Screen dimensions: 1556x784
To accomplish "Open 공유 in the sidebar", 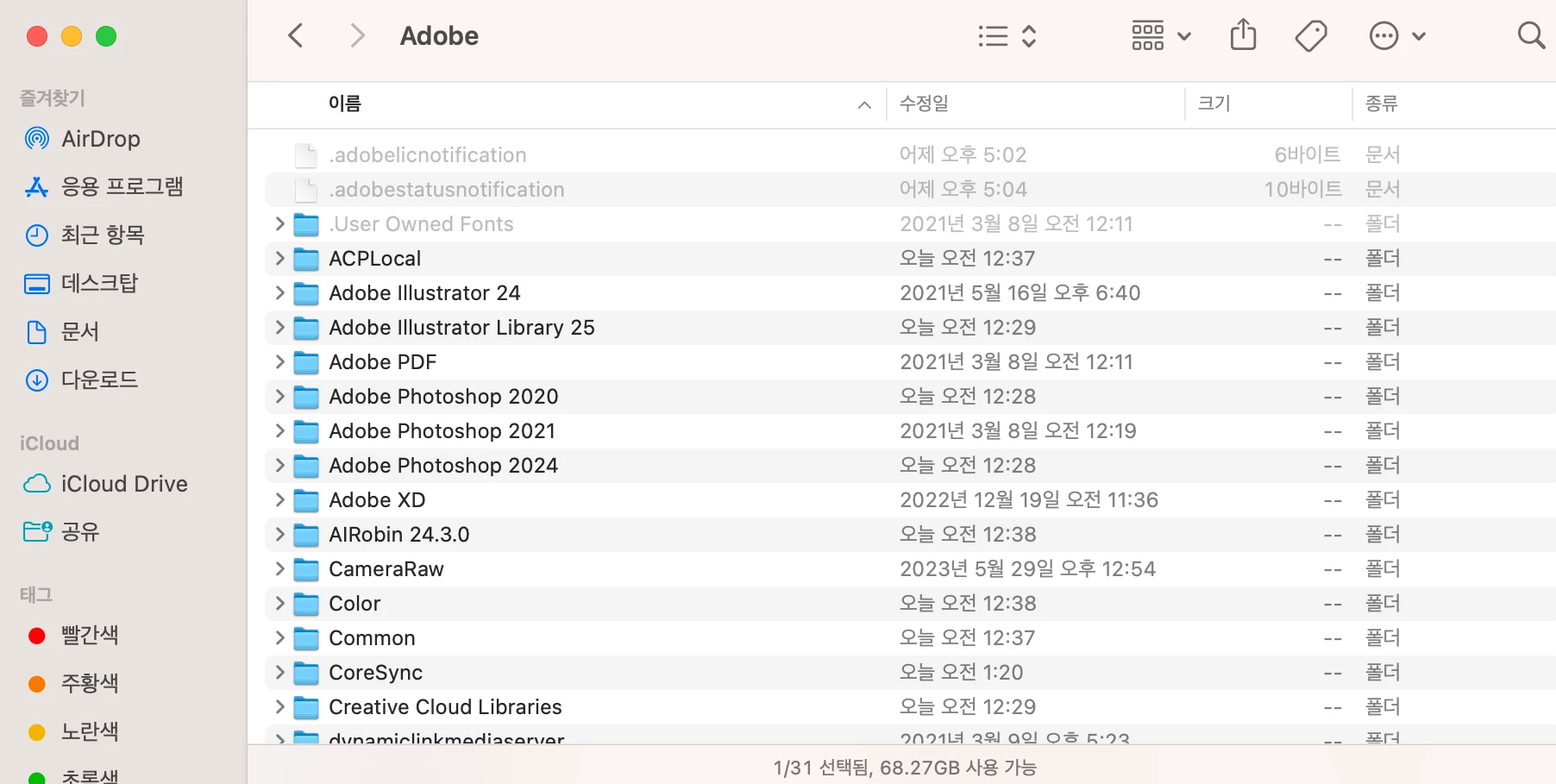I will click(x=61, y=532).
